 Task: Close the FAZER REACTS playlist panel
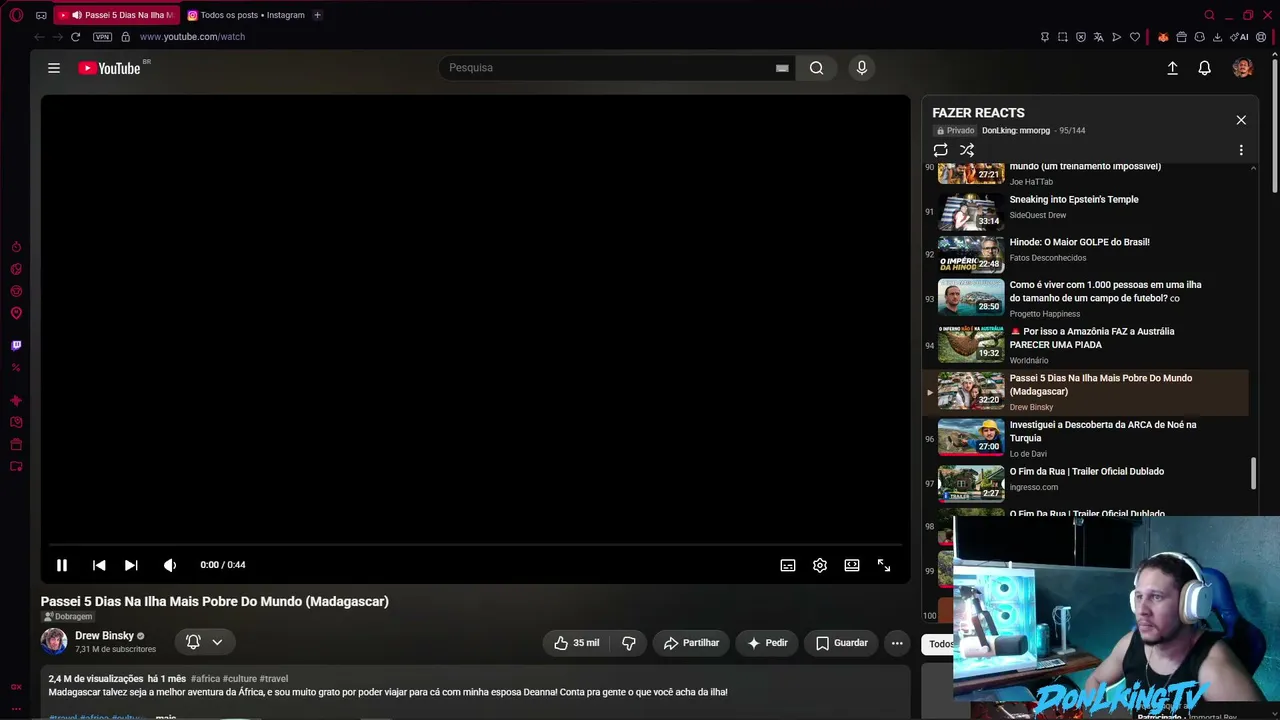[1241, 120]
